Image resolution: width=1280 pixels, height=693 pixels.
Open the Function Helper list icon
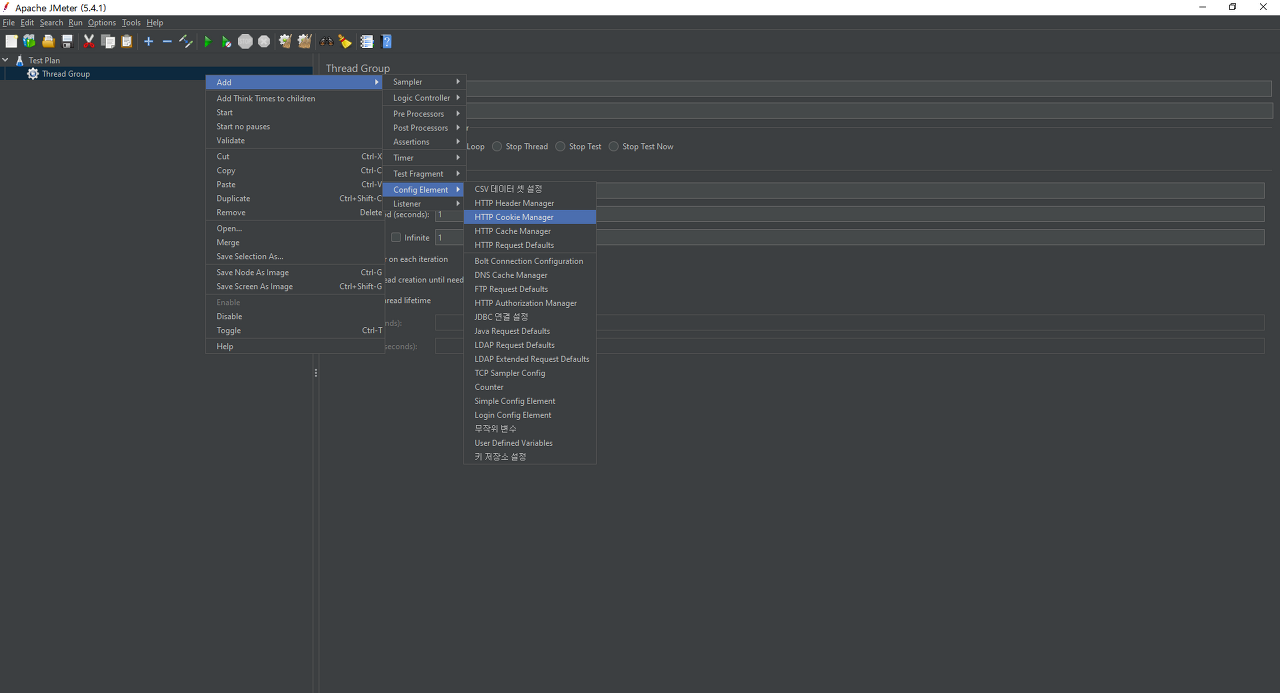367,41
